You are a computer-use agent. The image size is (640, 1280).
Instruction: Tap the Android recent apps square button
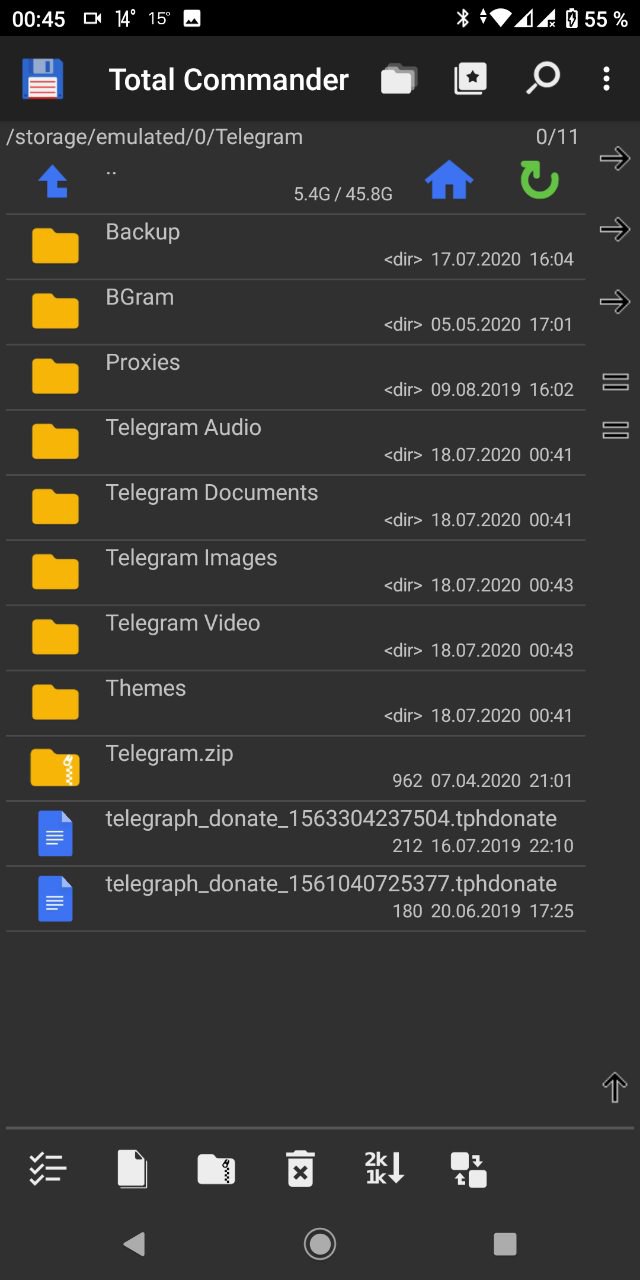pyautogui.click(x=505, y=1243)
